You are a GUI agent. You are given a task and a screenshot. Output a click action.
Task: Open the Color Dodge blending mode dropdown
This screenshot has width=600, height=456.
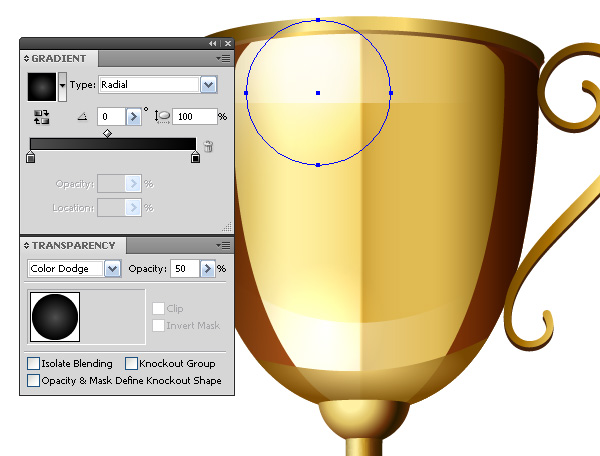112,269
